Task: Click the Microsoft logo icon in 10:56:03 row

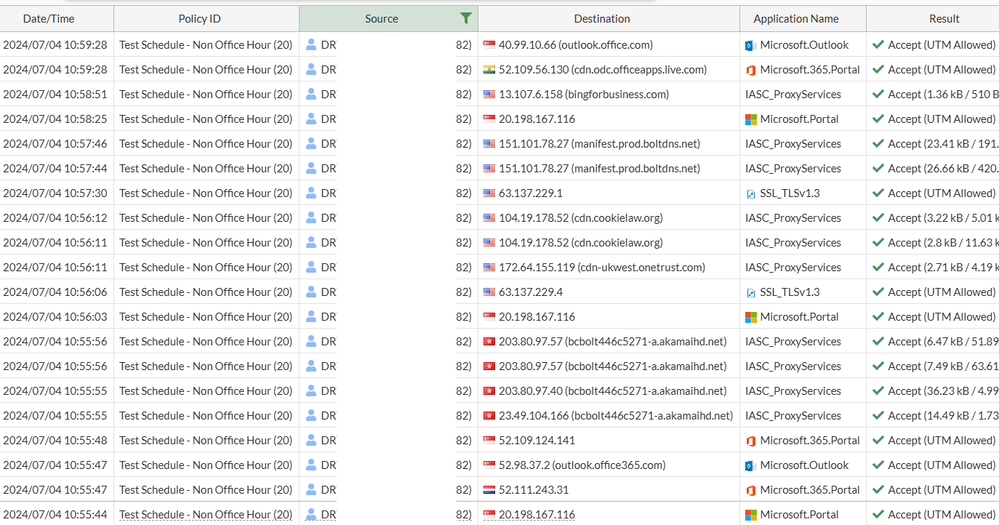Action: click(x=751, y=317)
